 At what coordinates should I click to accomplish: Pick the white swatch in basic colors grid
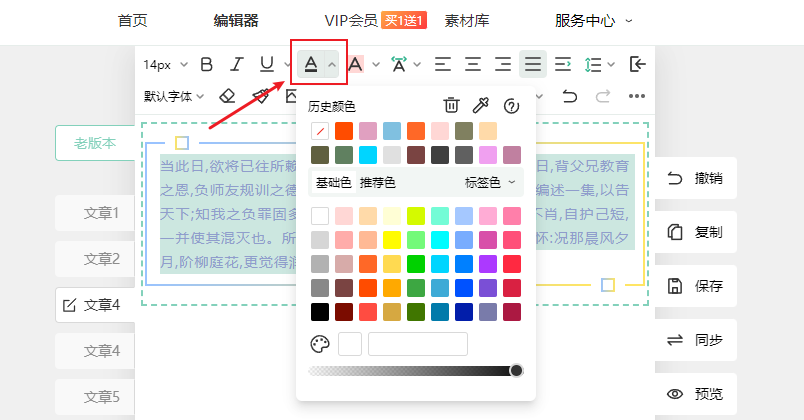[x=320, y=216]
